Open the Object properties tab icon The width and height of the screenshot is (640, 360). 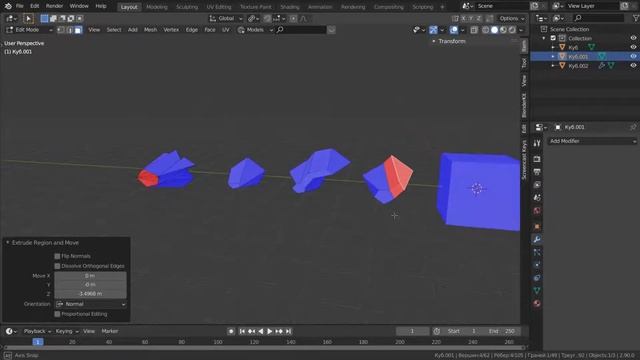(537, 227)
